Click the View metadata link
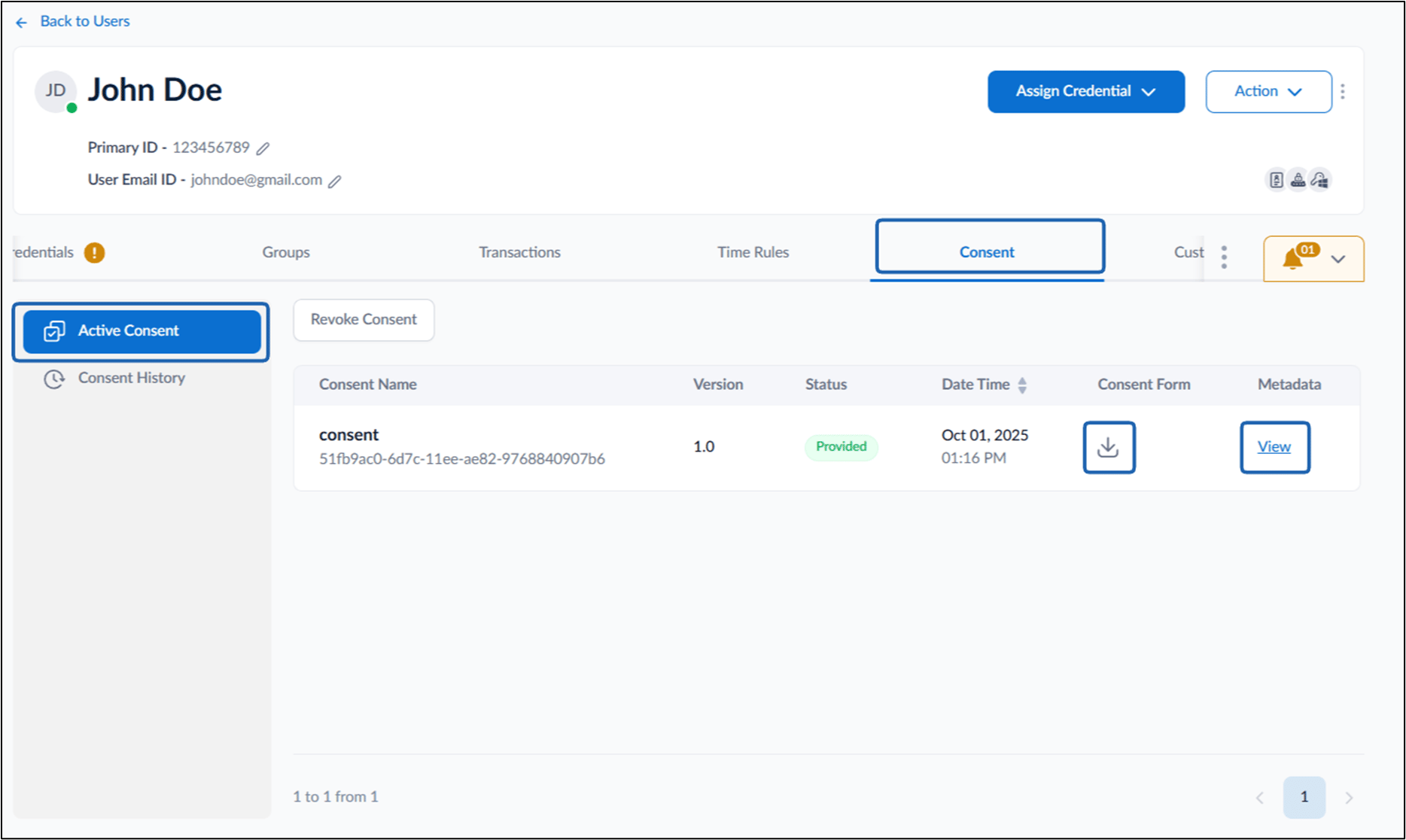This screenshot has width=1406, height=840. 1274,447
